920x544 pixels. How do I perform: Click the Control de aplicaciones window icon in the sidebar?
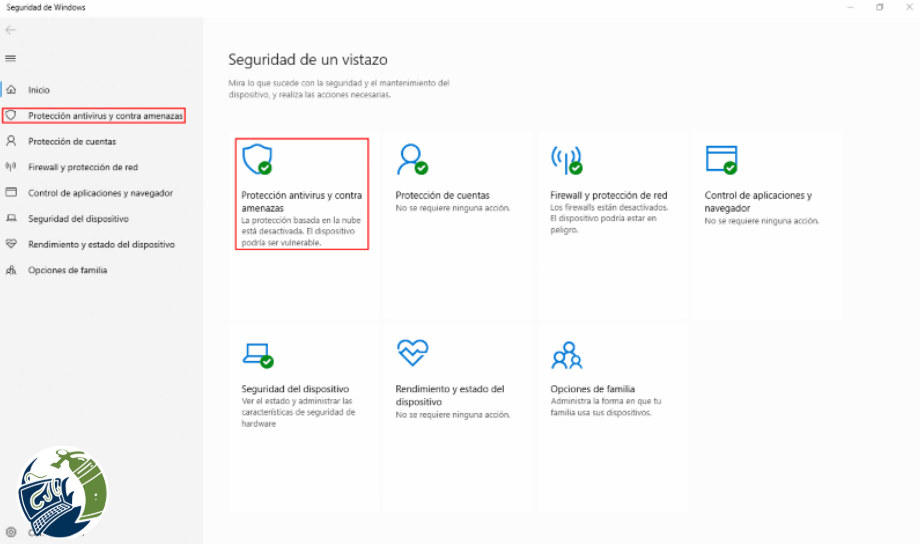tap(11, 192)
